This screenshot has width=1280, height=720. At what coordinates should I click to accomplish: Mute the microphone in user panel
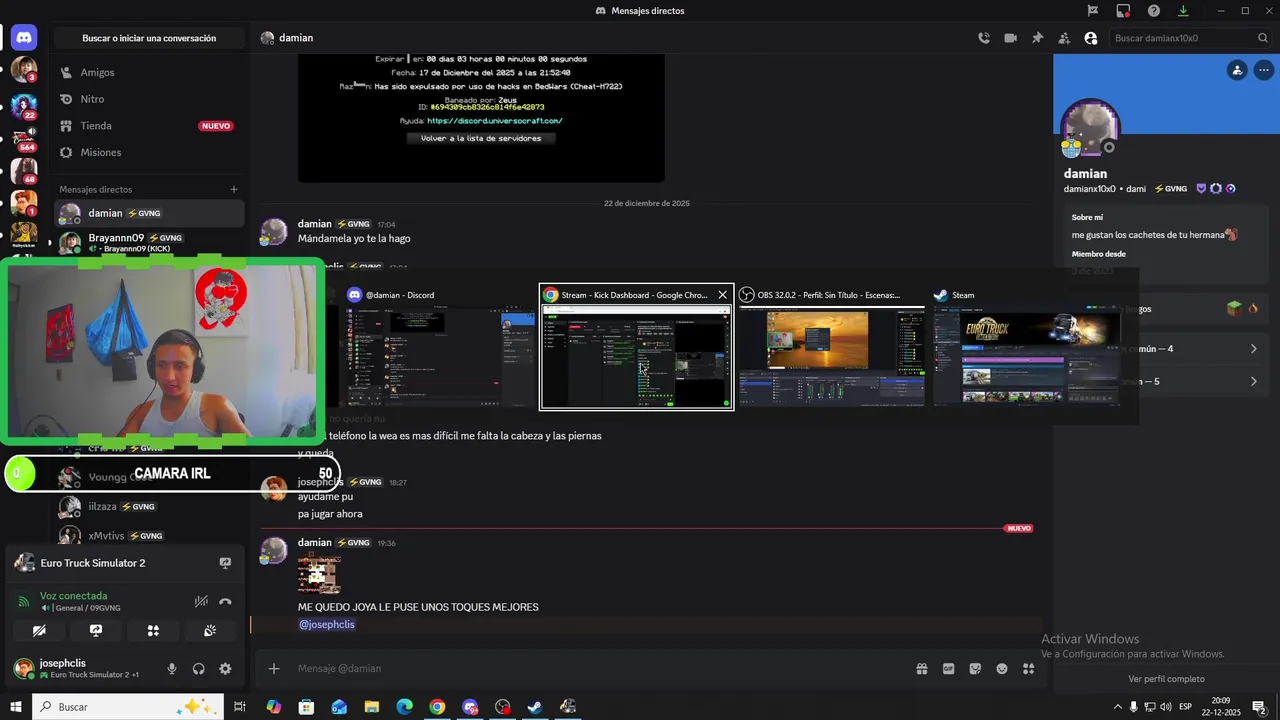(172, 669)
